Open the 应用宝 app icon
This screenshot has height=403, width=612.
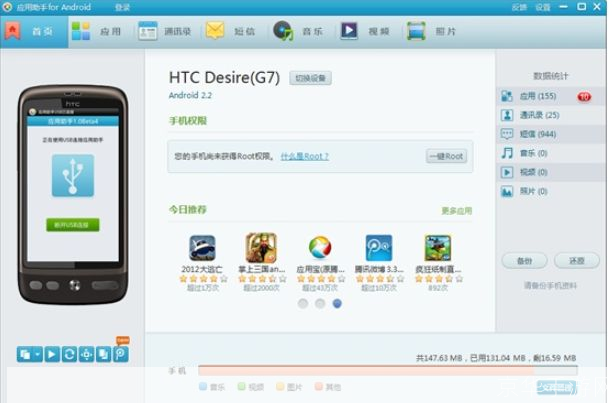(320, 248)
